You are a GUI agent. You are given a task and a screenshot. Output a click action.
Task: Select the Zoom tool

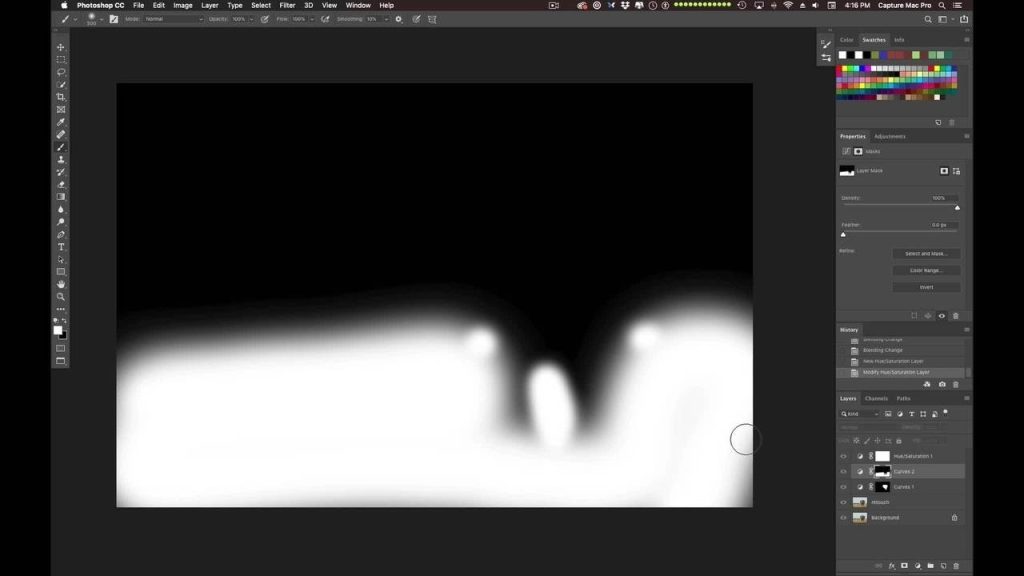click(61, 296)
